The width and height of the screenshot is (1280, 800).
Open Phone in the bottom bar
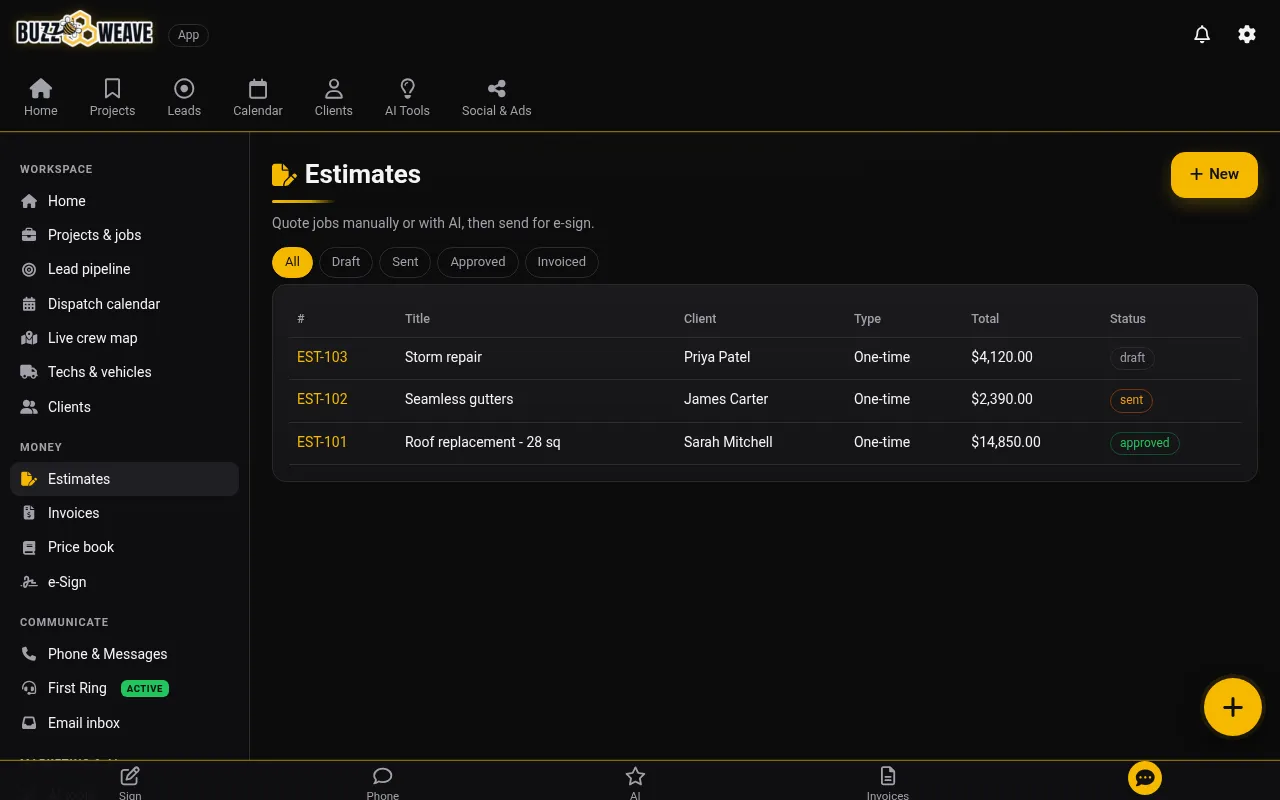pos(382,783)
